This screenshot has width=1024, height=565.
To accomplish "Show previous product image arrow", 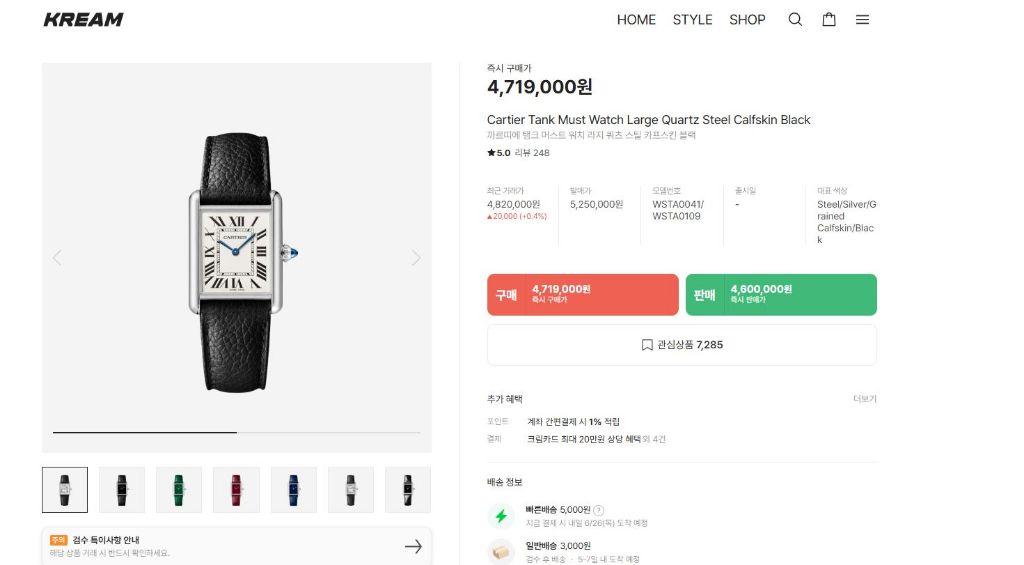I will tap(57, 258).
